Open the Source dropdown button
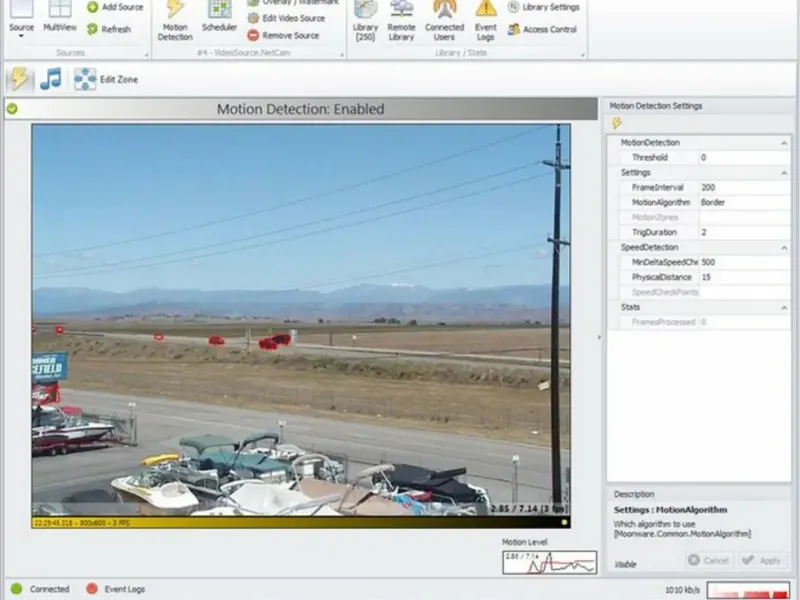 pos(21,20)
